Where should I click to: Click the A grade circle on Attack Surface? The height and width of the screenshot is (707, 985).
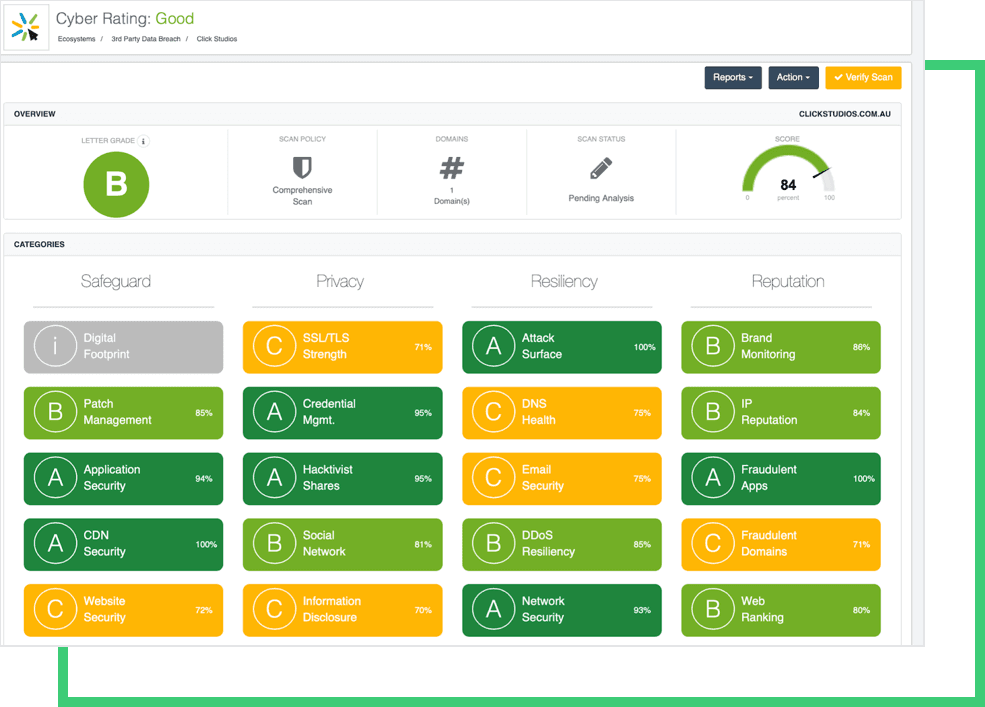[x=493, y=347]
